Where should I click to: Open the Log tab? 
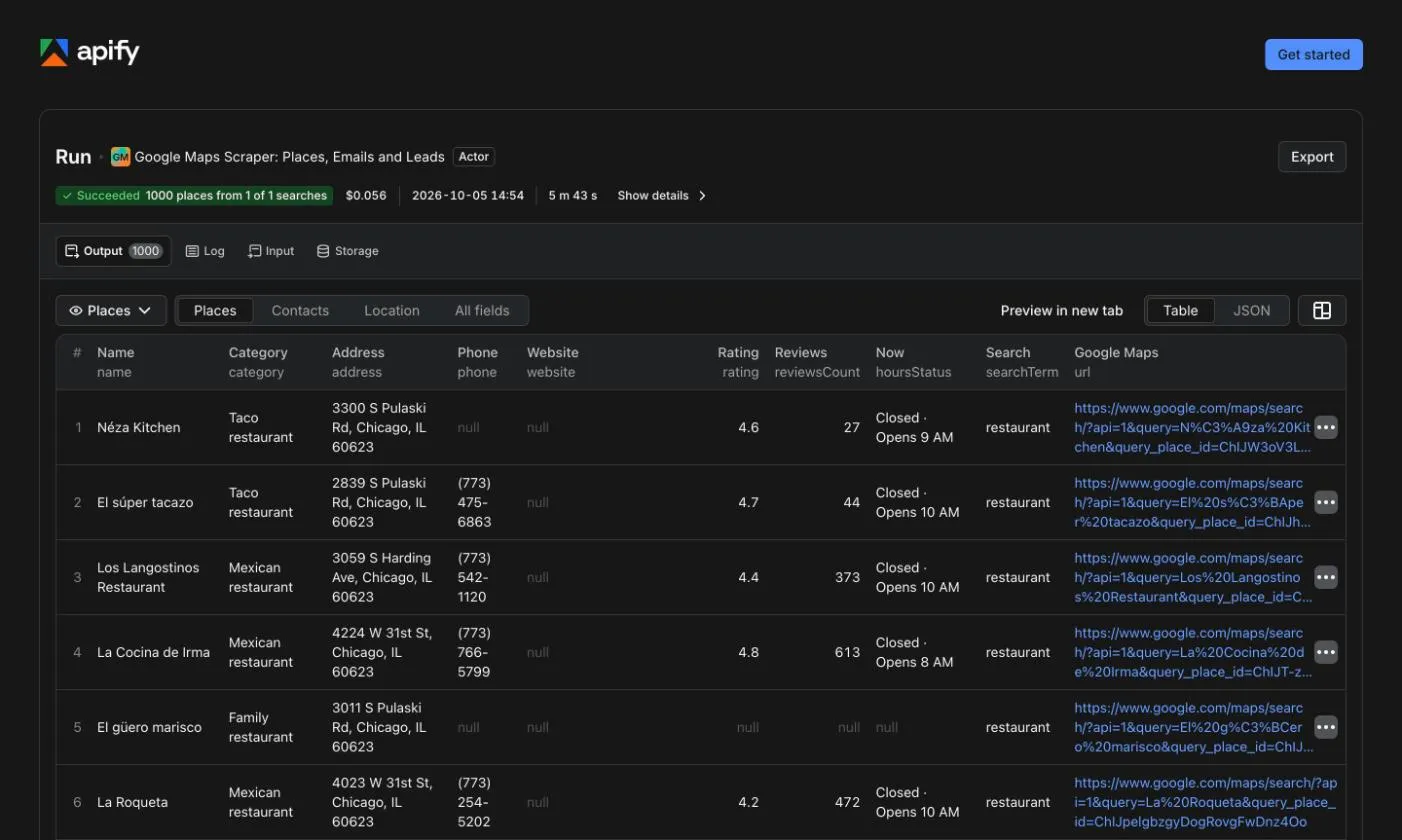point(205,251)
